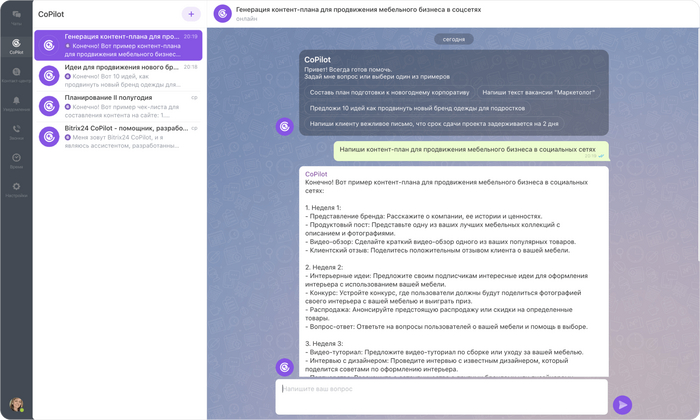Click the 'CoPilot' panel heading
The width and height of the screenshot is (700, 420).
51,14
